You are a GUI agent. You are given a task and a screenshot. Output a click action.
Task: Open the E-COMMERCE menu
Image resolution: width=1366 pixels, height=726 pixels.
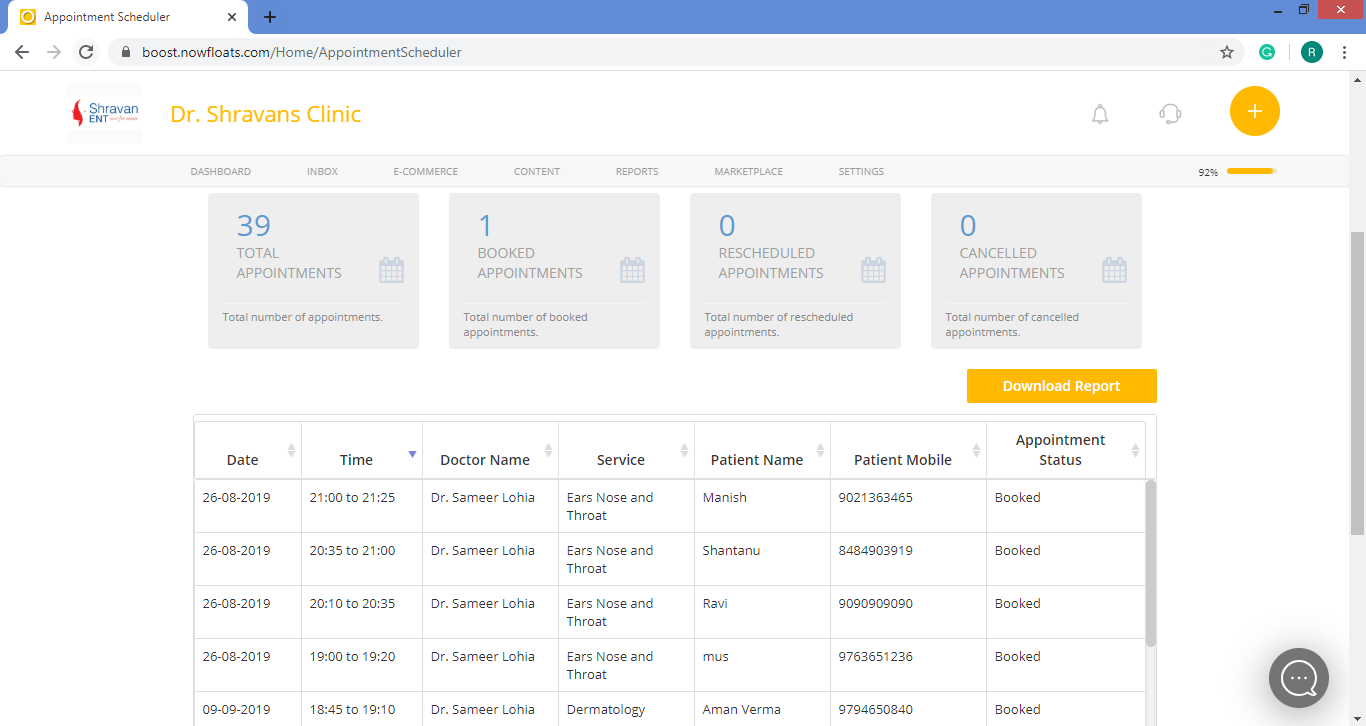pos(426,172)
